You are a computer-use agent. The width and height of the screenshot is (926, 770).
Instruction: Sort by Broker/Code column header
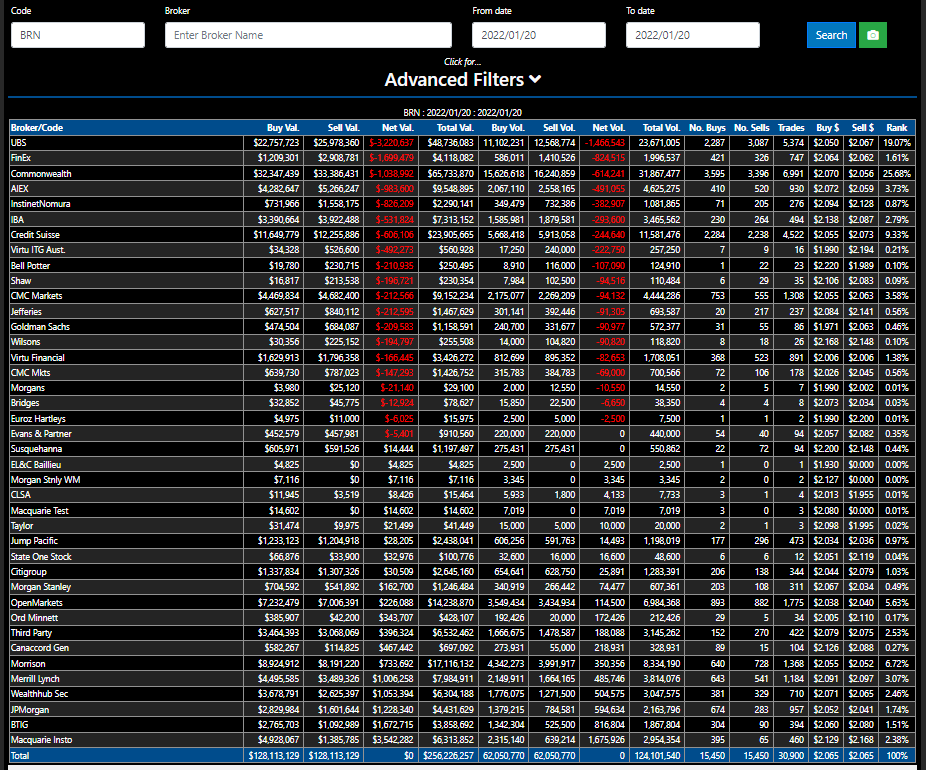click(x=38, y=128)
